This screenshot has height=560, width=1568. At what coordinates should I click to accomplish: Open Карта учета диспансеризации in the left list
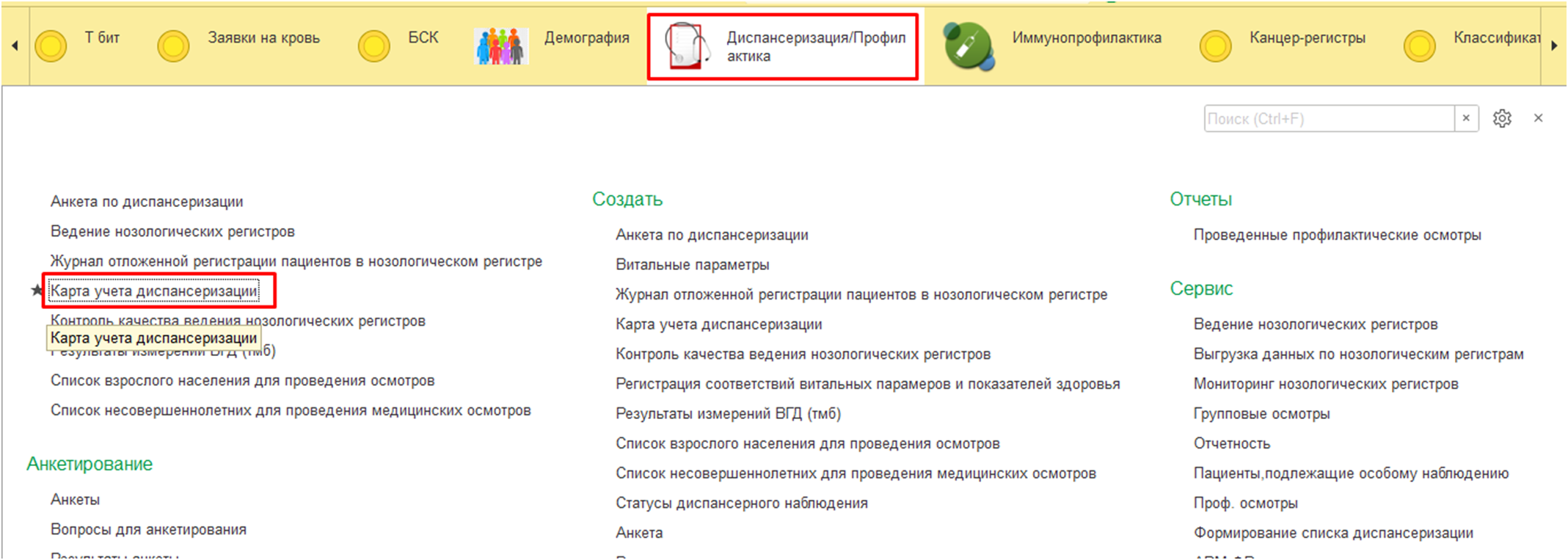pyautogui.click(x=154, y=291)
